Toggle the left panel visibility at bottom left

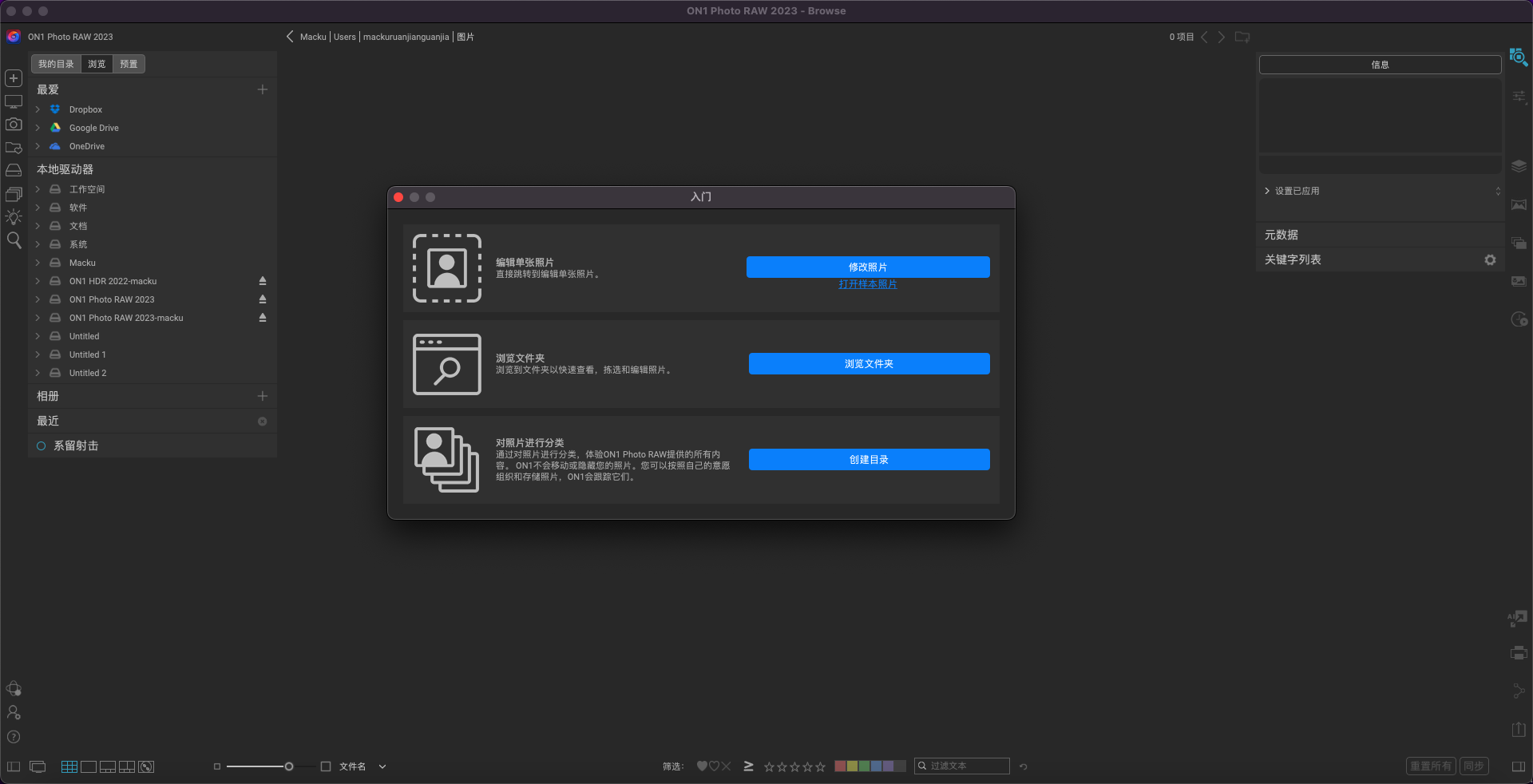(14, 766)
